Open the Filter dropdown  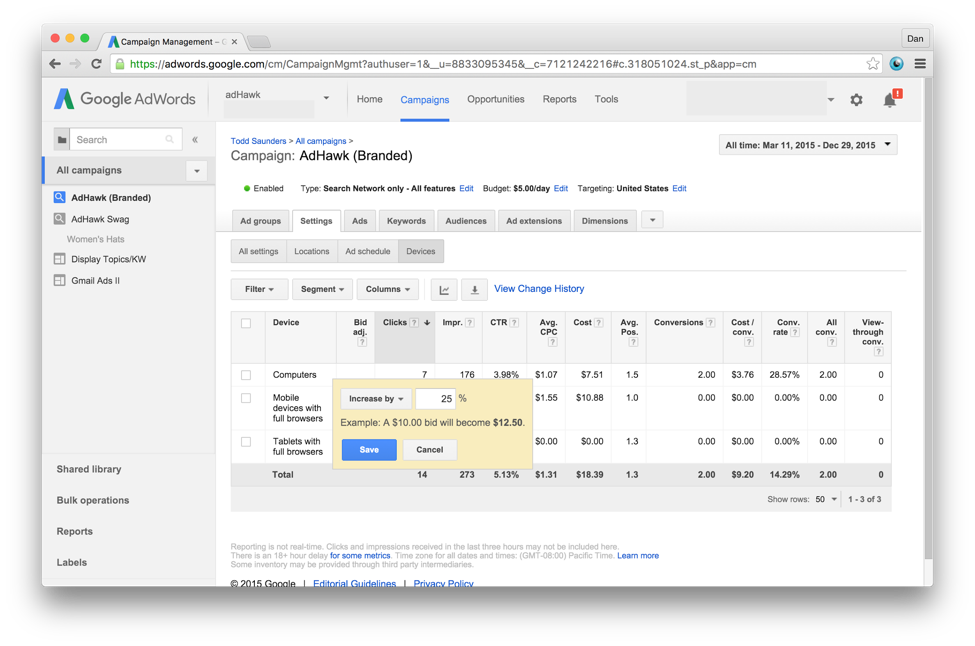point(259,289)
